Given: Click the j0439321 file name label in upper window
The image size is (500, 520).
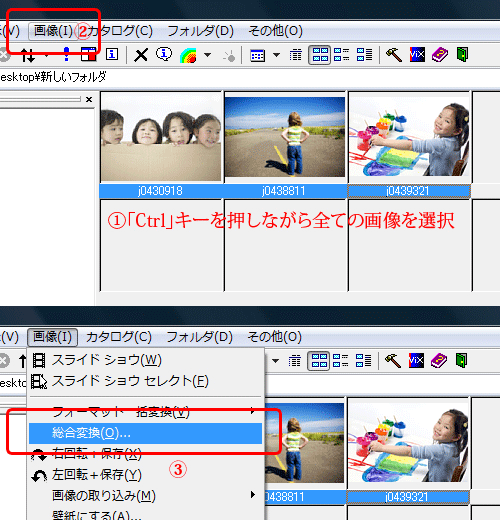Looking at the screenshot, I should [408, 191].
